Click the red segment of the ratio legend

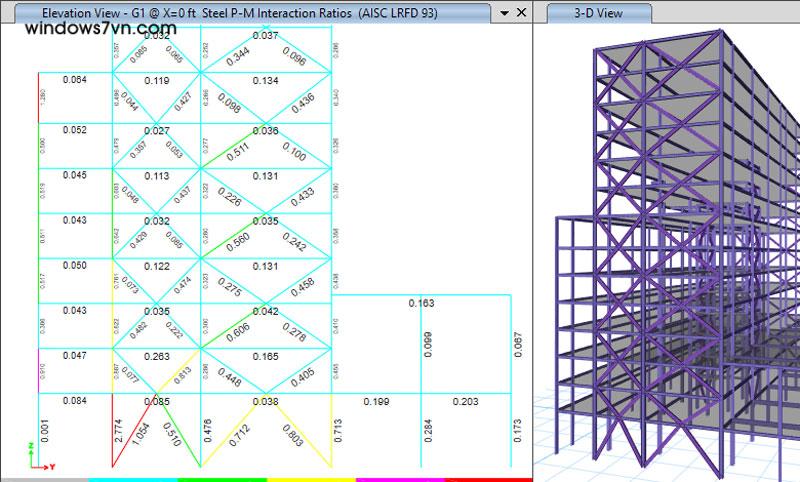pos(488,479)
